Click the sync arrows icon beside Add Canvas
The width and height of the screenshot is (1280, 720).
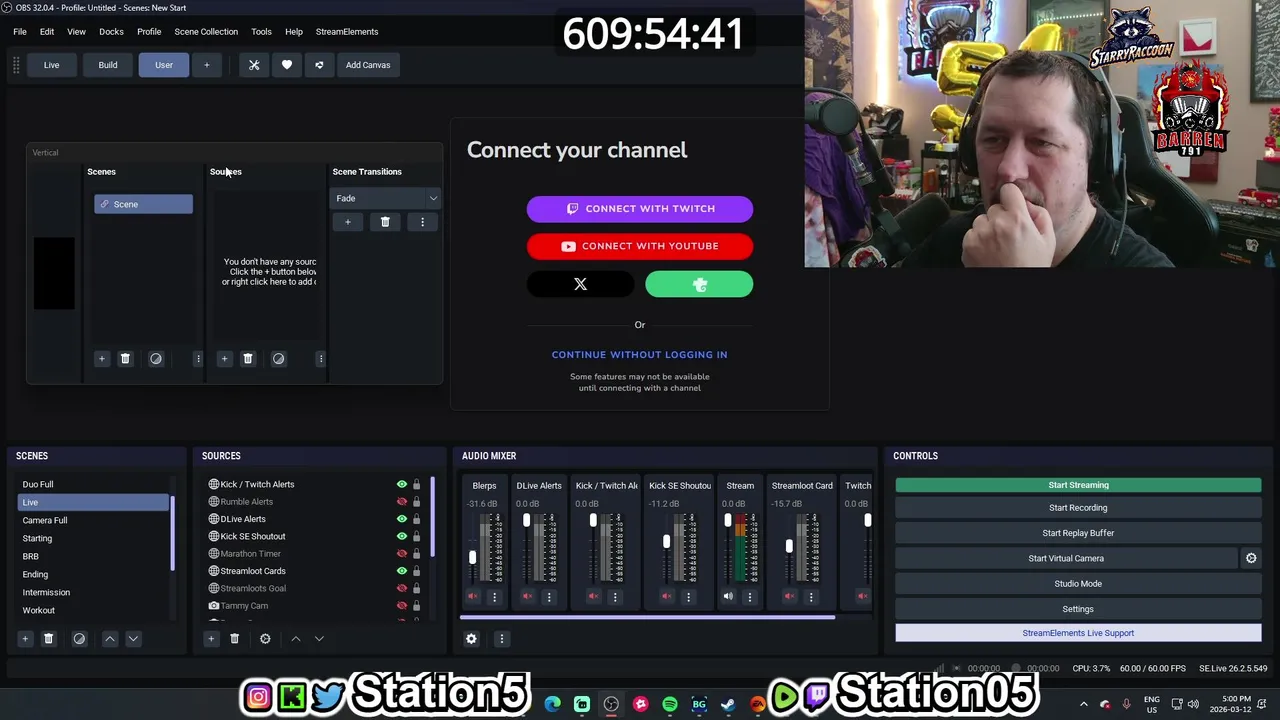click(x=319, y=65)
